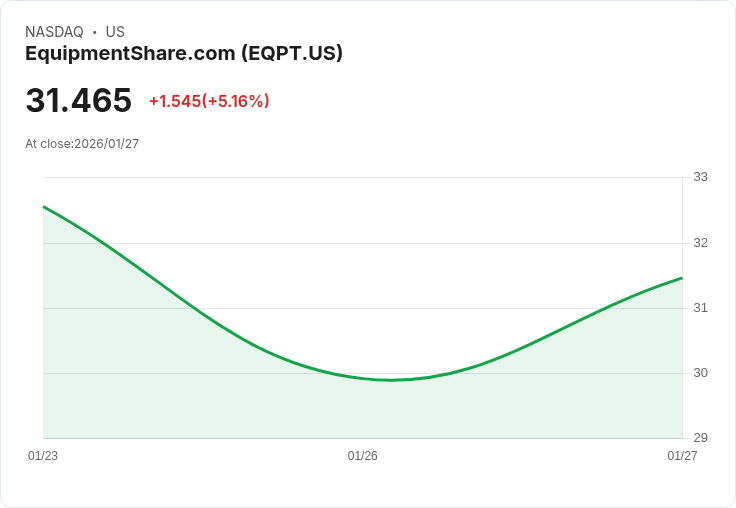Screen dimensions: 736x508
Task: Click the top gridline at the 33 level
Action: click(x=363, y=177)
